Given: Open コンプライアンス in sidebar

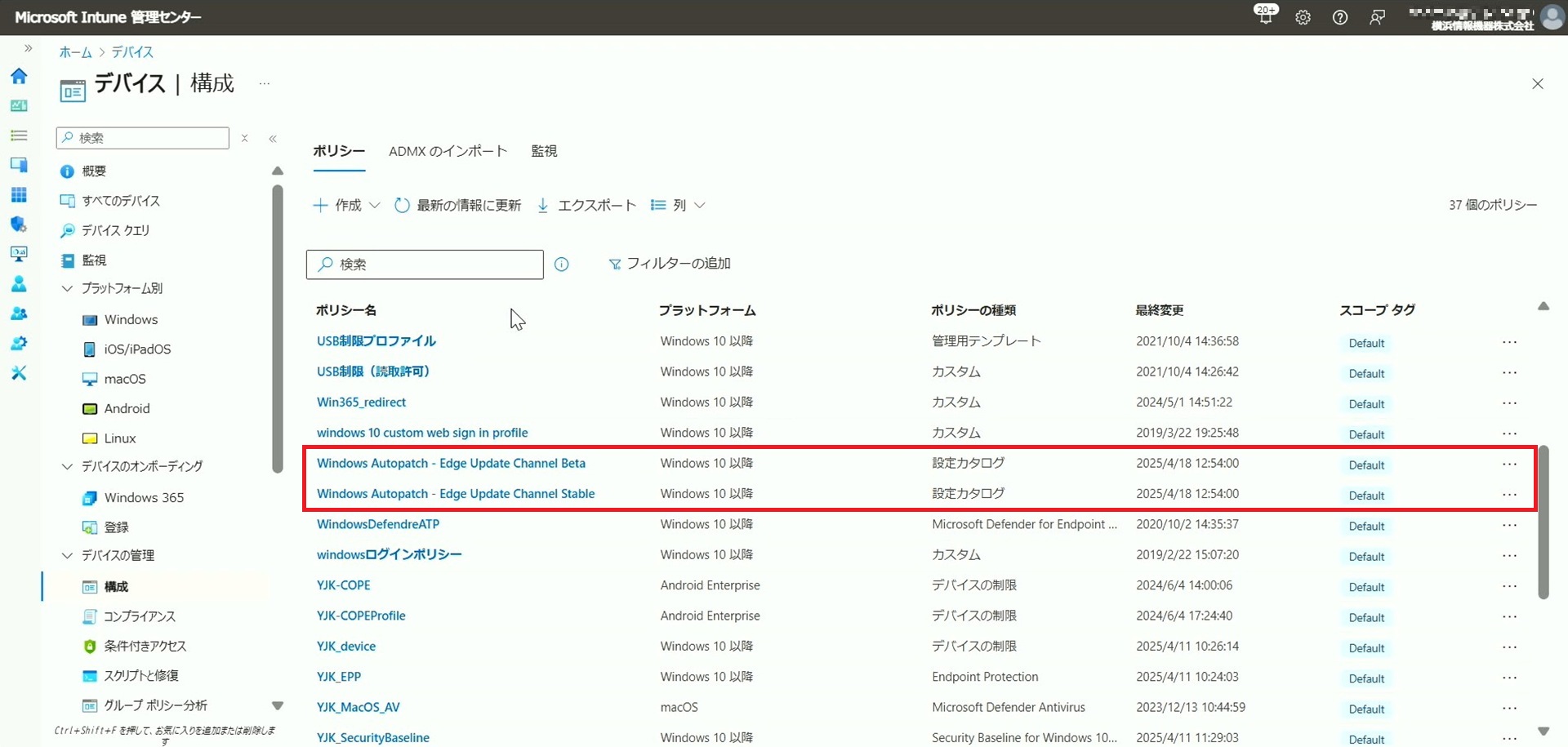Looking at the screenshot, I should [139, 616].
